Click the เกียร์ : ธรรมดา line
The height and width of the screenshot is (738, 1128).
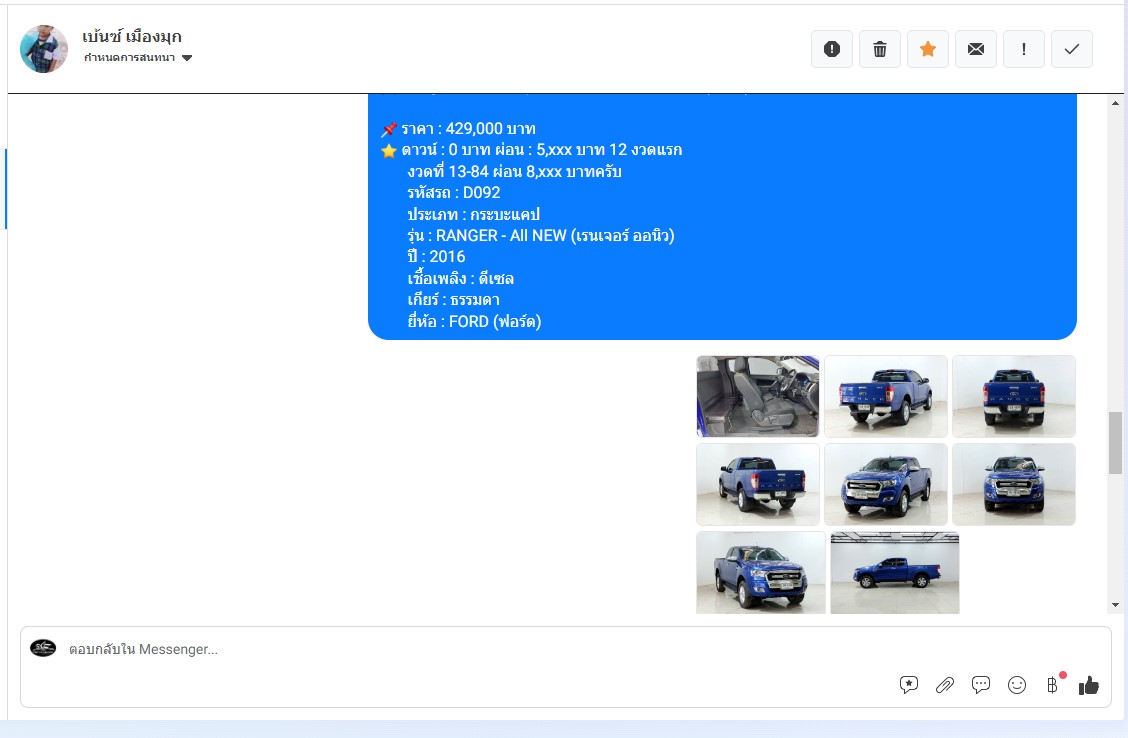[x=453, y=300]
